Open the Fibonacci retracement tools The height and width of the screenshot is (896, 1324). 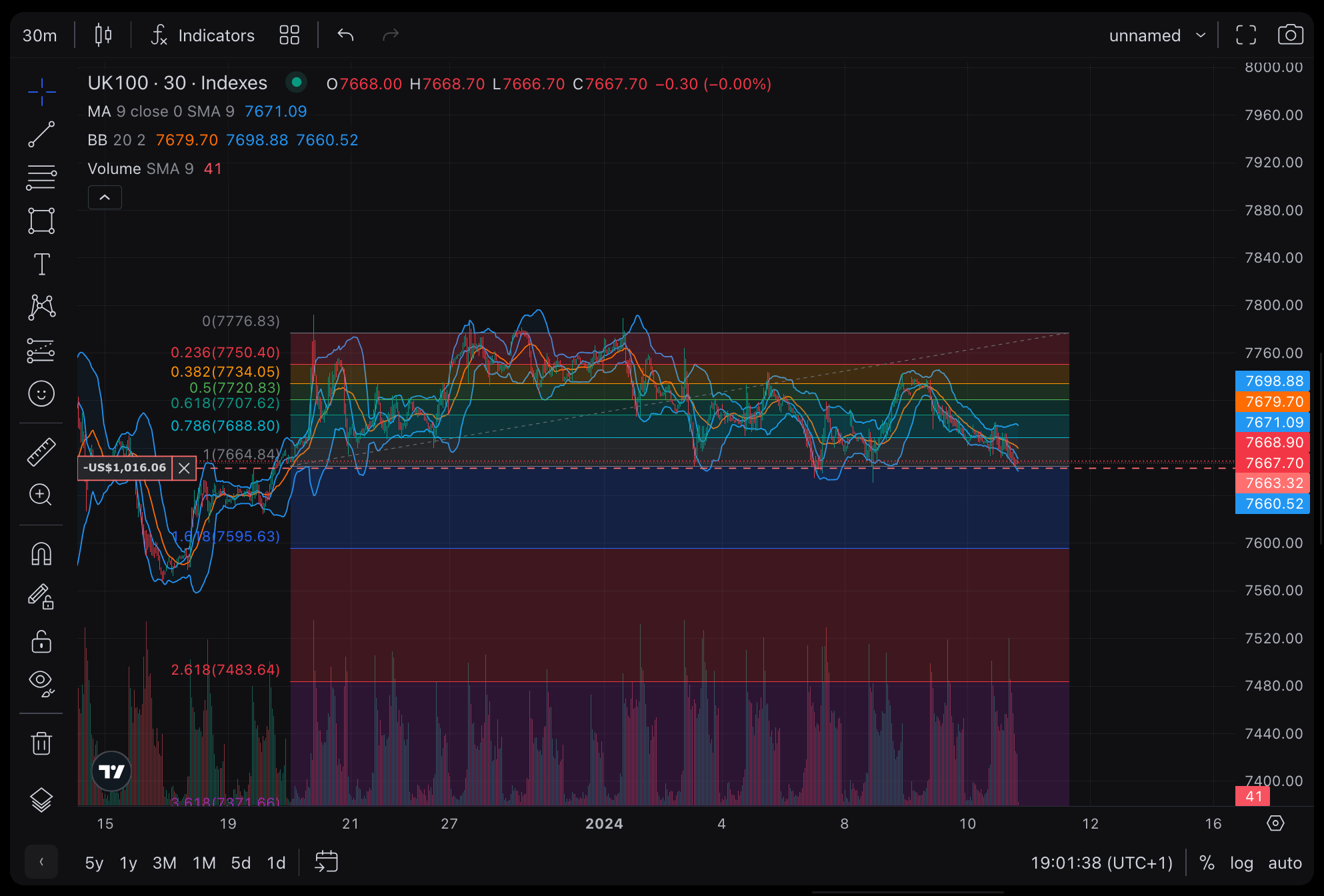41,178
